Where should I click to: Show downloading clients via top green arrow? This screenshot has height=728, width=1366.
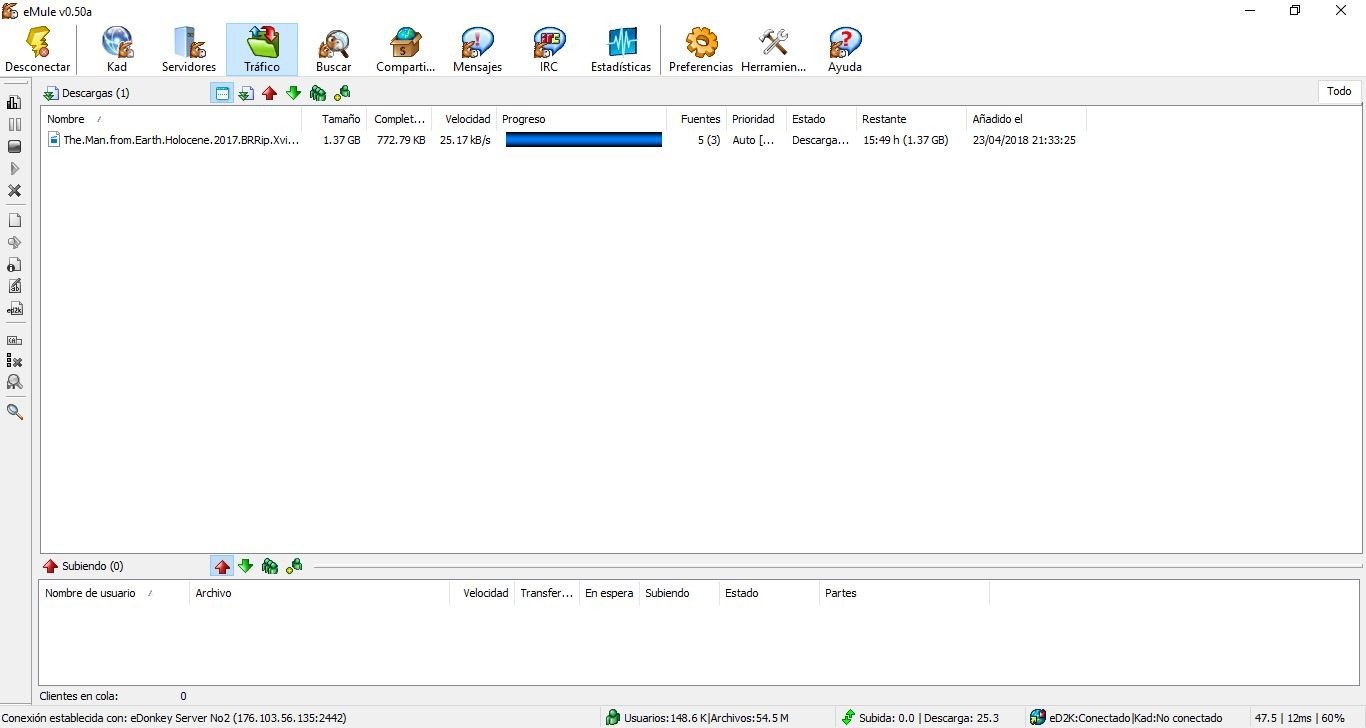point(293,93)
